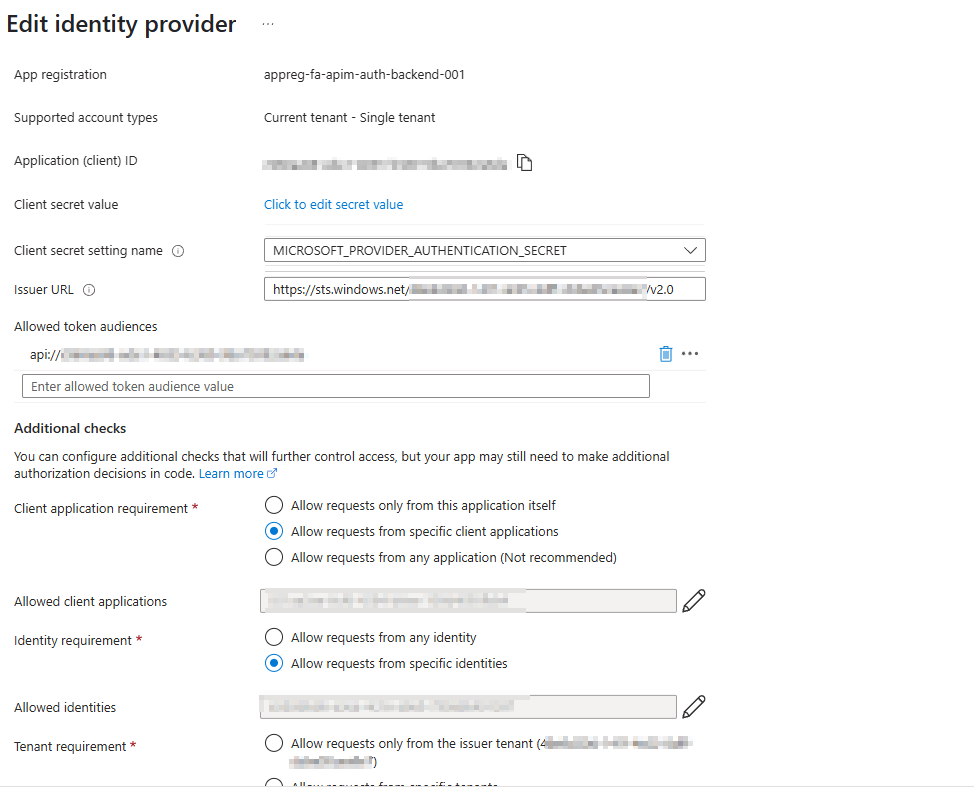
Task: Open more options for token audience
Action: pos(690,354)
